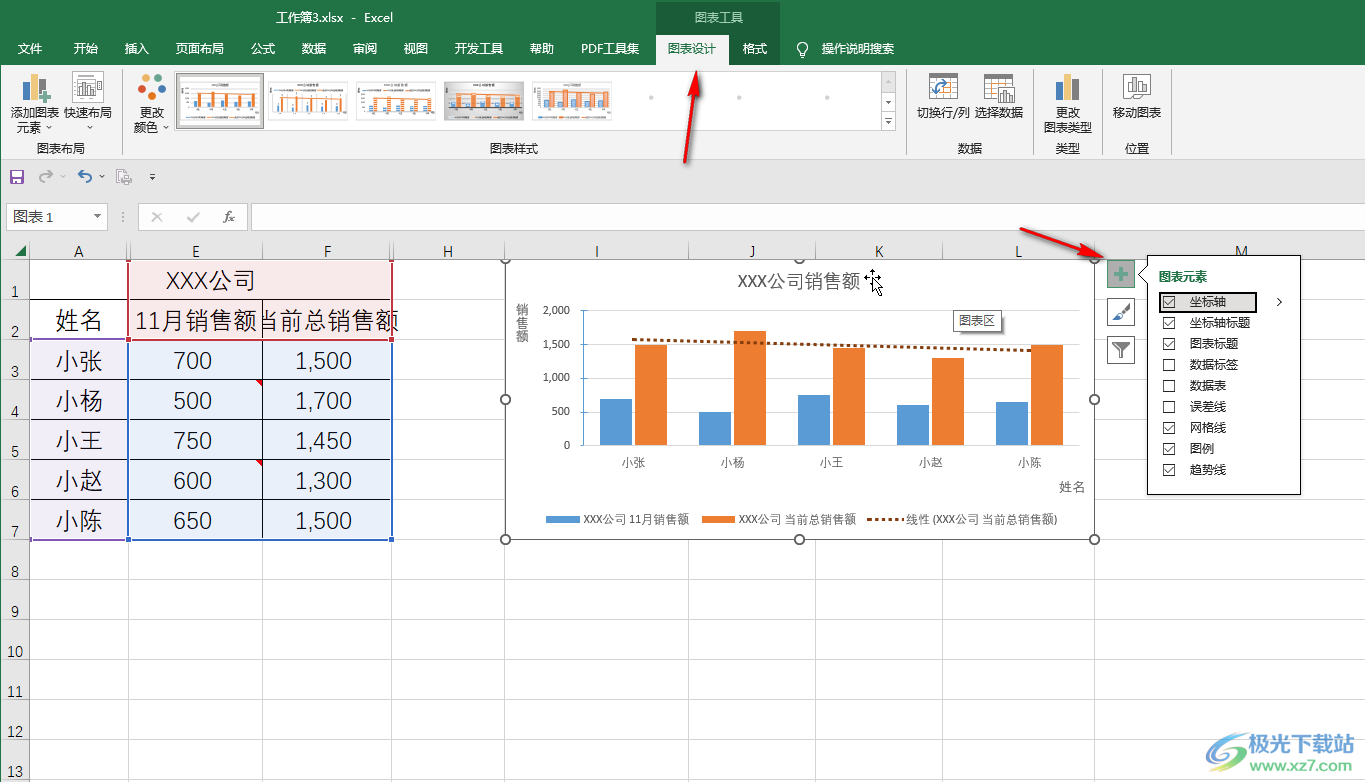Switch to the 开始 tab
This screenshot has height=782, width=1365.
86,48
